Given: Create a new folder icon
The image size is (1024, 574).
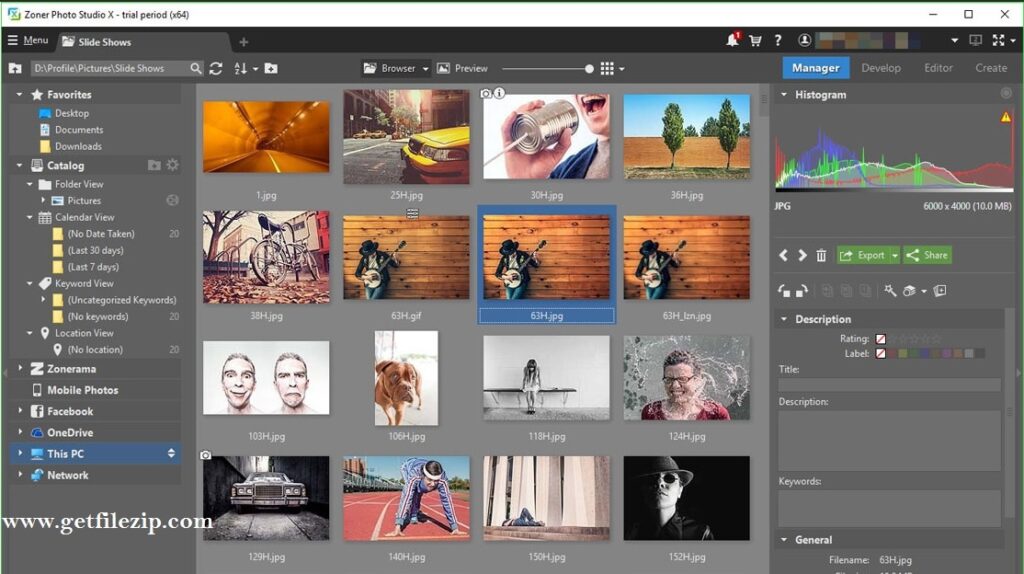Looking at the screenshot, I should coord(270,68).
